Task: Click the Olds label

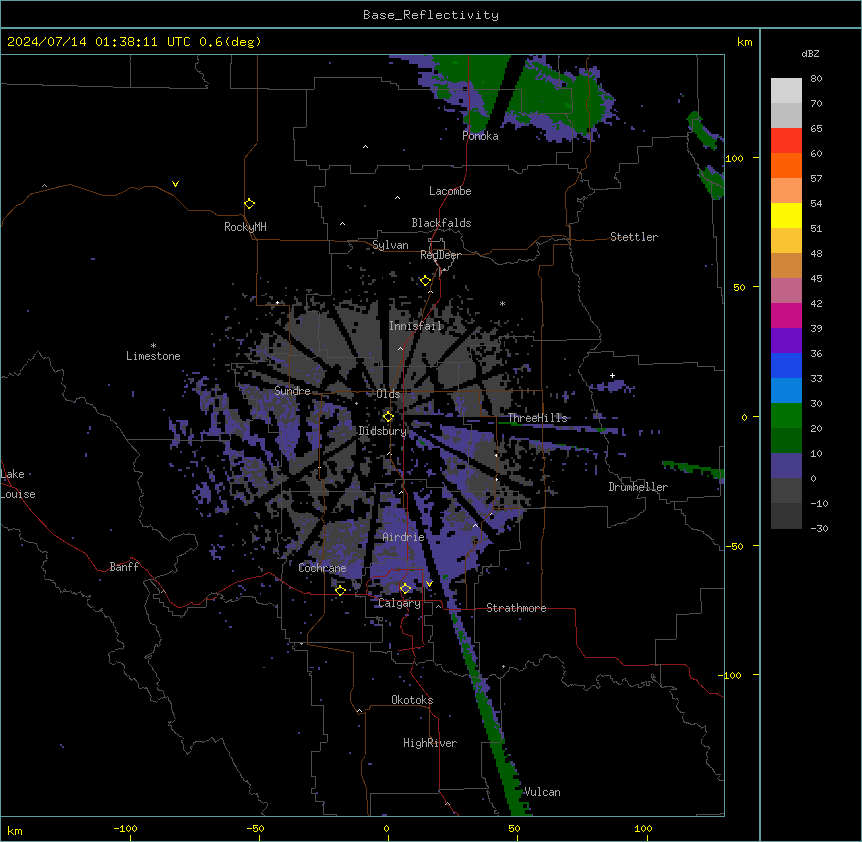Action: (x=388, y=394)
